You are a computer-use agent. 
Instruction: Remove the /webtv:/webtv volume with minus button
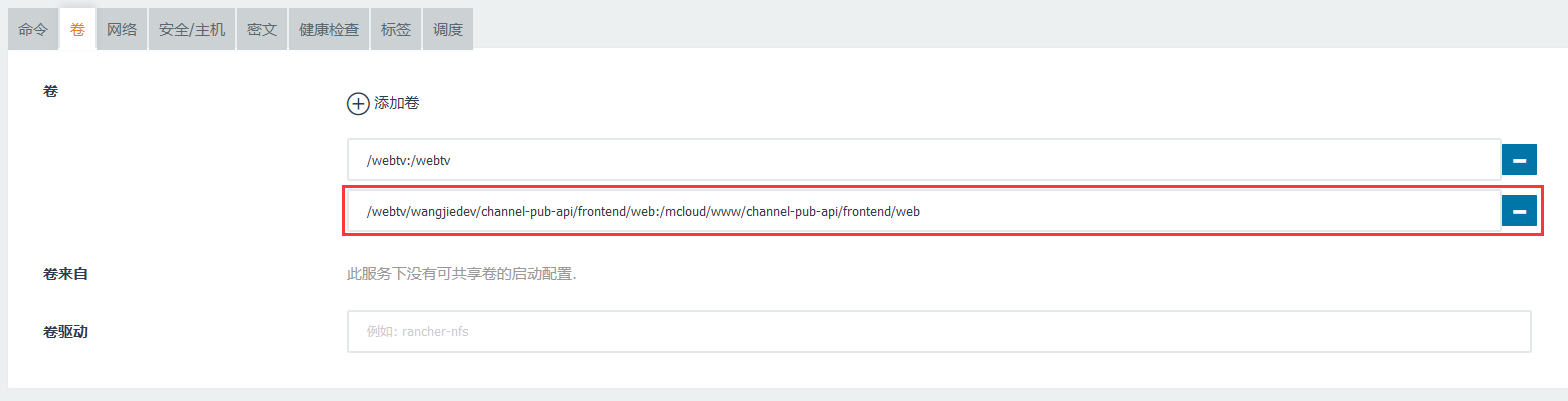[1518, 160]
